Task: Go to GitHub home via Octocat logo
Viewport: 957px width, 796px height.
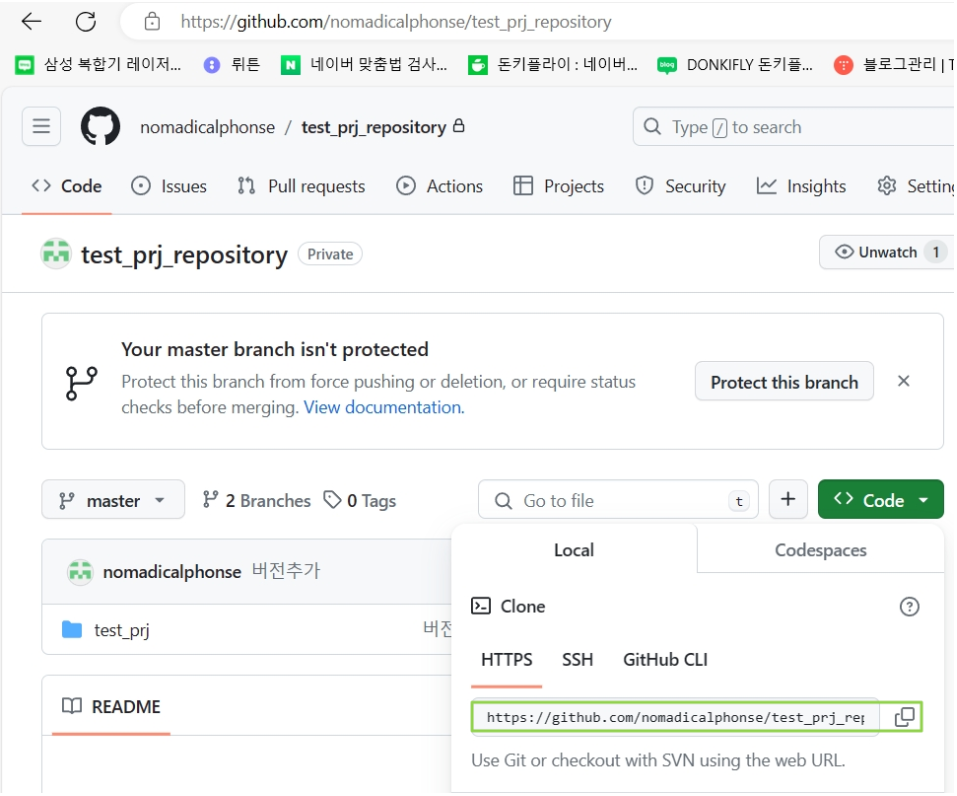Action: tap(100, 126)
